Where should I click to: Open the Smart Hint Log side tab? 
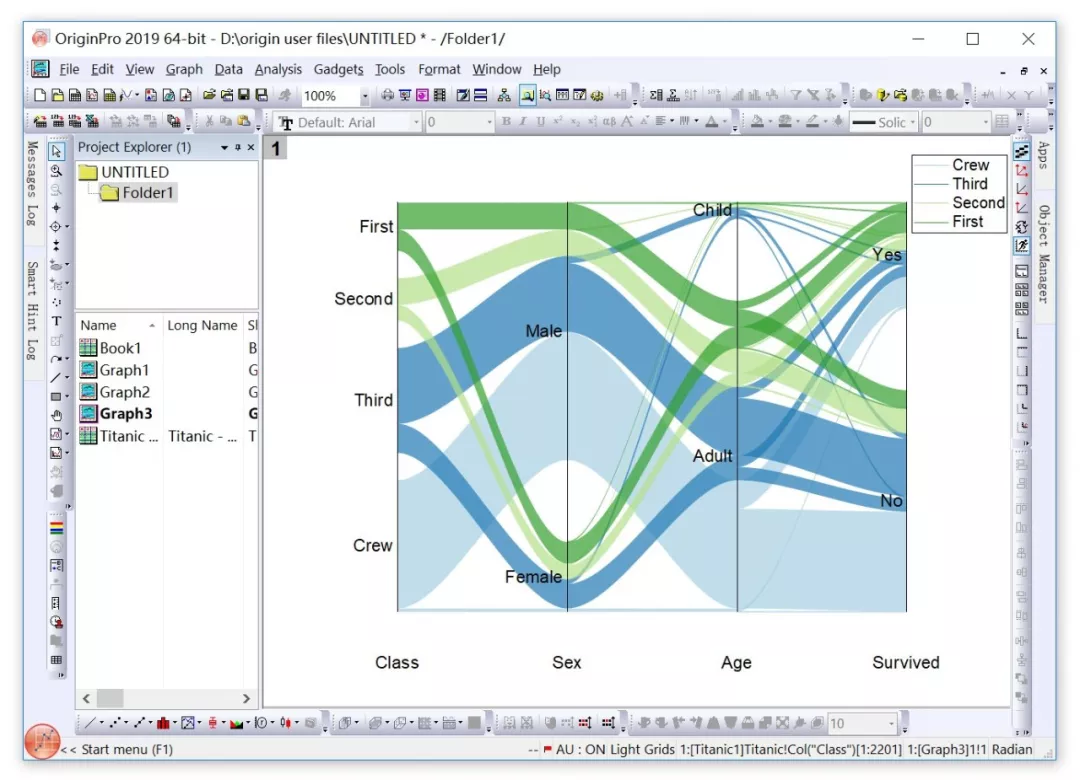32,311
